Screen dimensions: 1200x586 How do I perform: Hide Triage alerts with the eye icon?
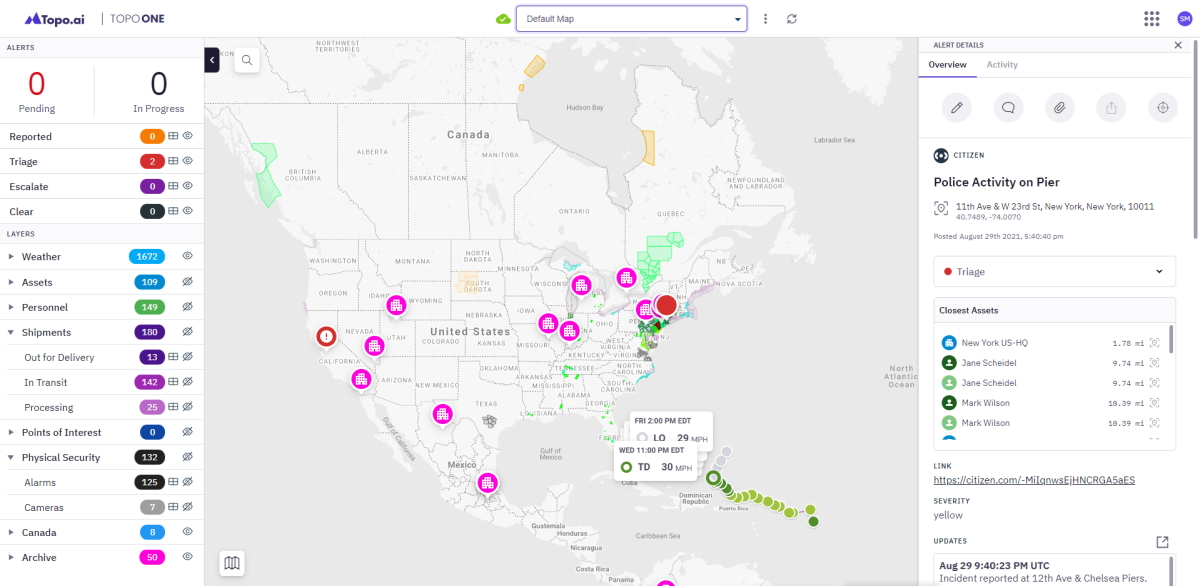(x=186, y=161)
